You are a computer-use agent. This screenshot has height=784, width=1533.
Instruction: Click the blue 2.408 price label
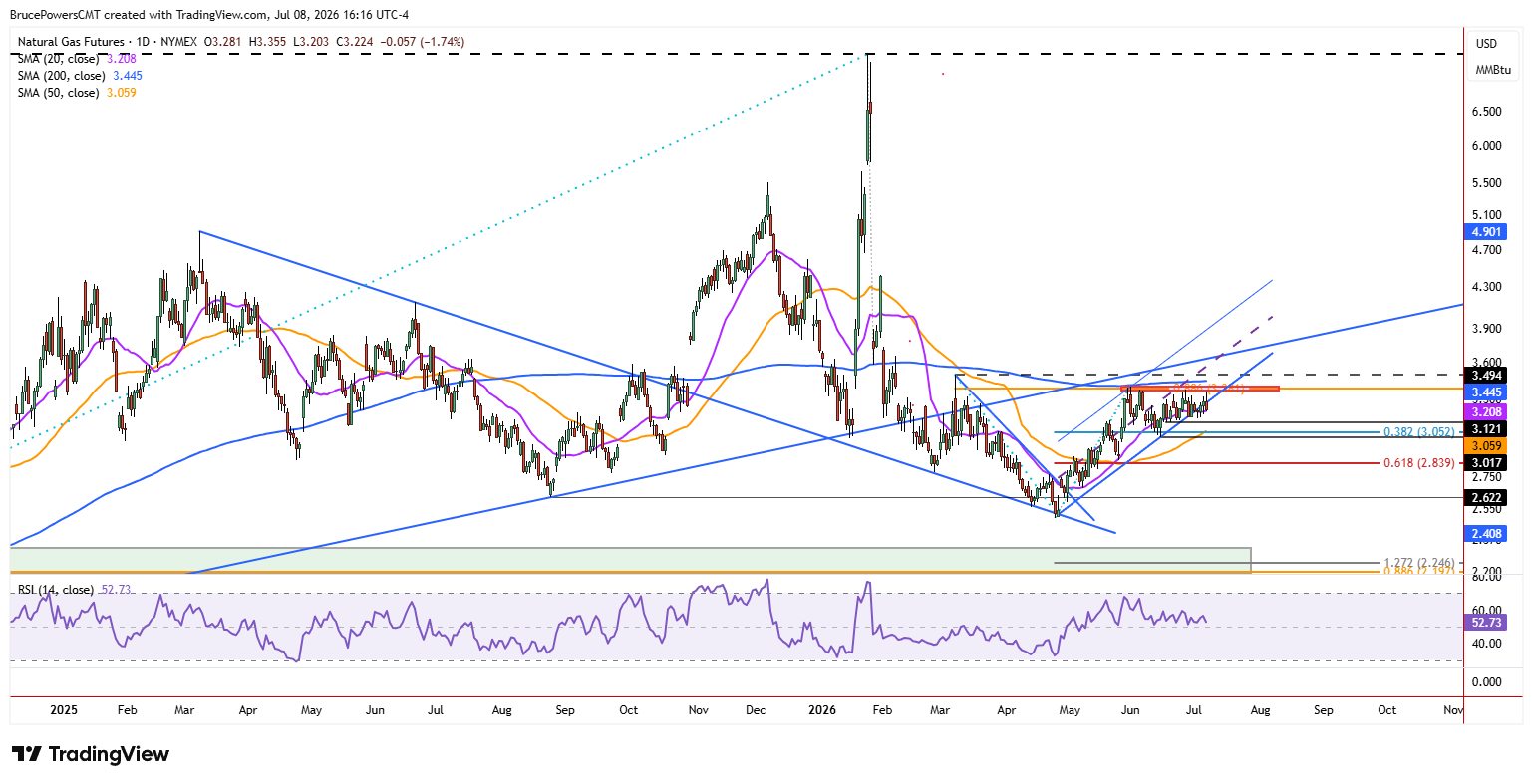pos(1486,534)
